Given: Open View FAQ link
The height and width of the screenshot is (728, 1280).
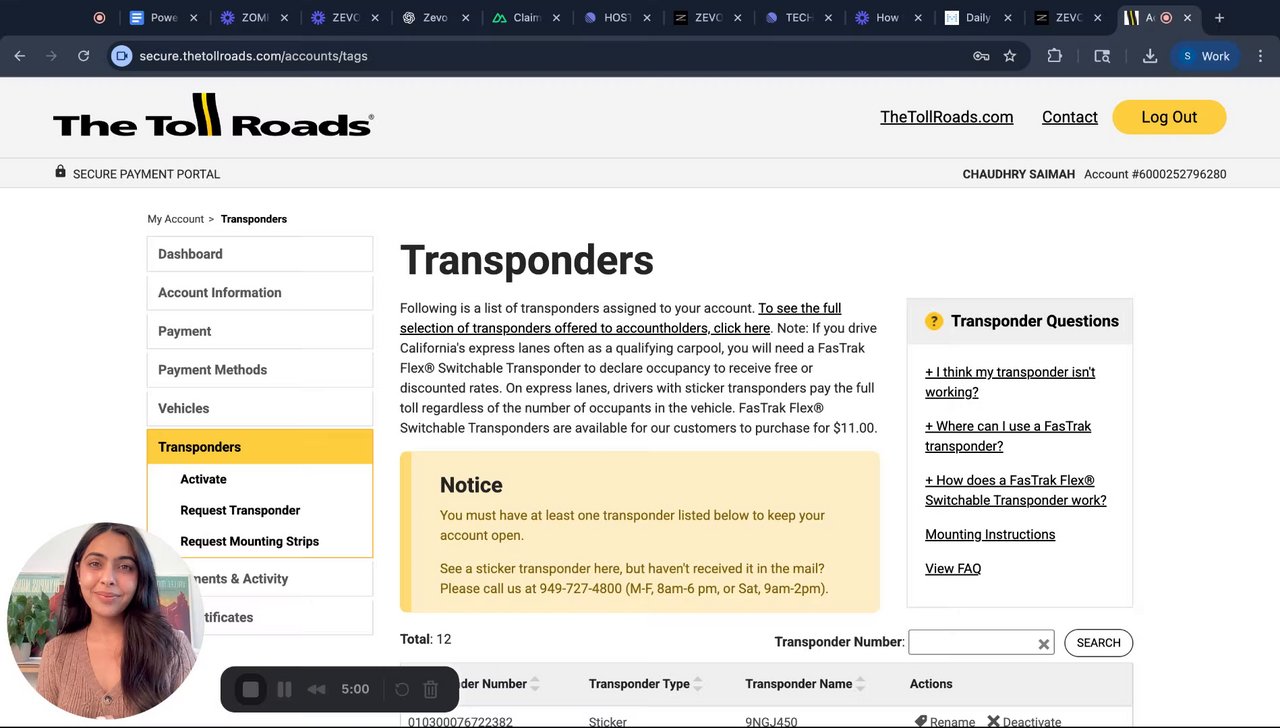Looking at the screenshot, I should [x=953, y=569].
